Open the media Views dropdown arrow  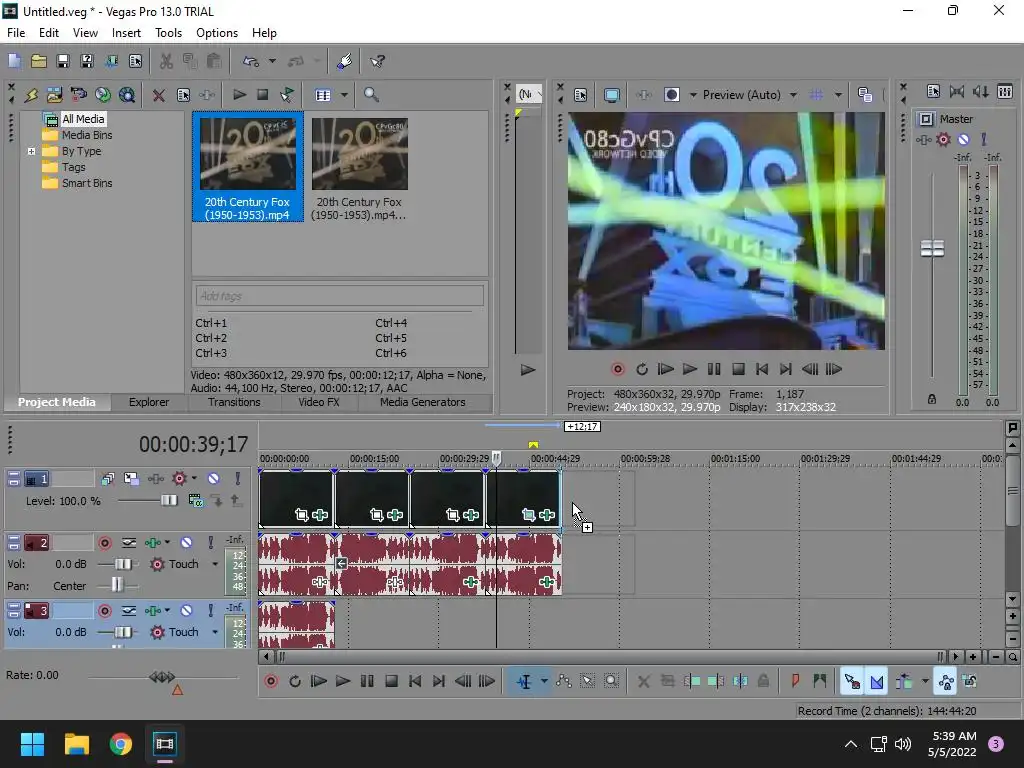point(344,95)
